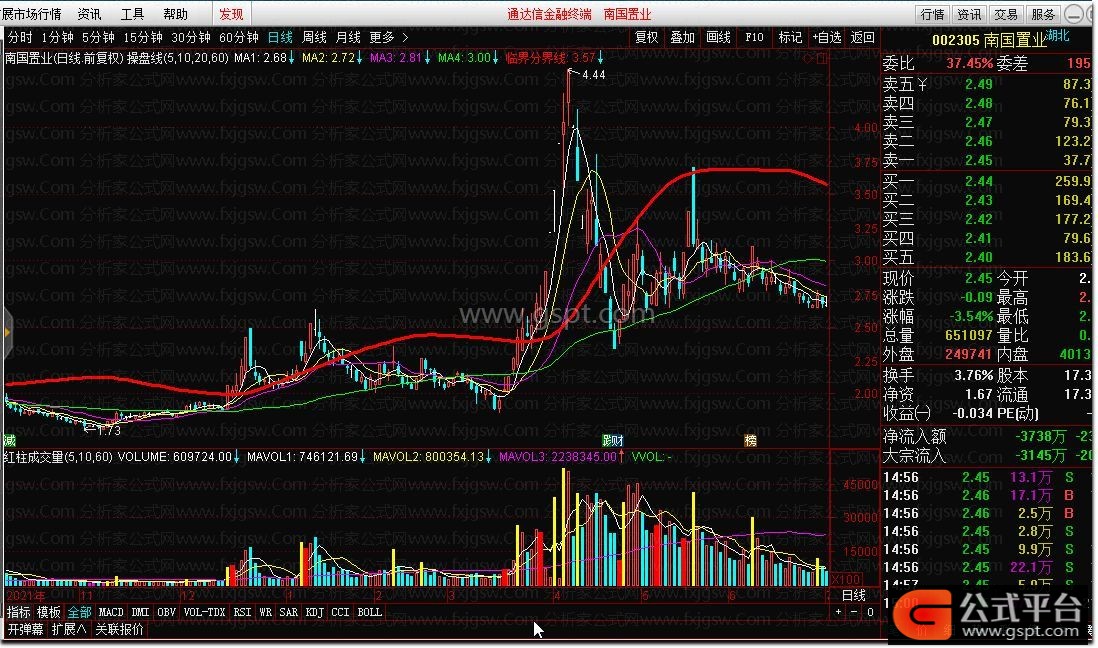
Task: Open the 展市场行情 menu
Action: 32,14
